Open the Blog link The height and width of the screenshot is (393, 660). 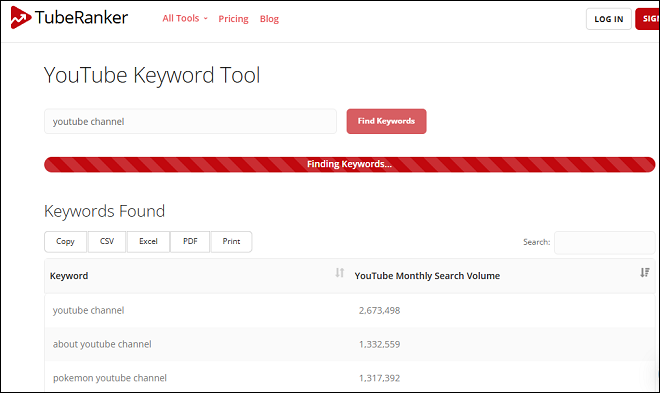tap(269, 19)
